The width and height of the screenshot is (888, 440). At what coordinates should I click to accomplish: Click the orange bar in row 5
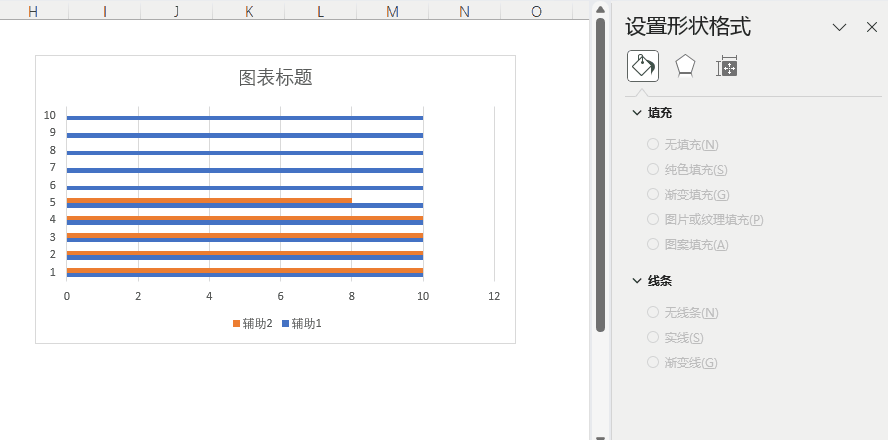209,200
